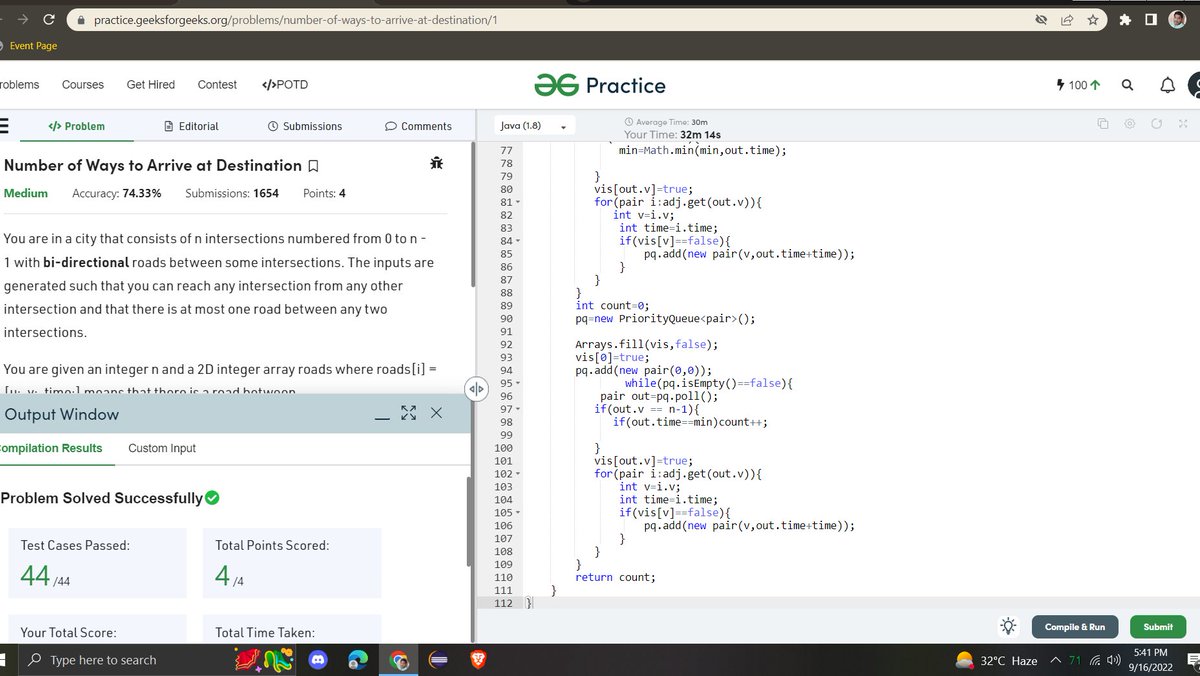Click the Compile & Run button
The width and height of the screenshot is (1200, 676).
click(x=1075, y=626)
